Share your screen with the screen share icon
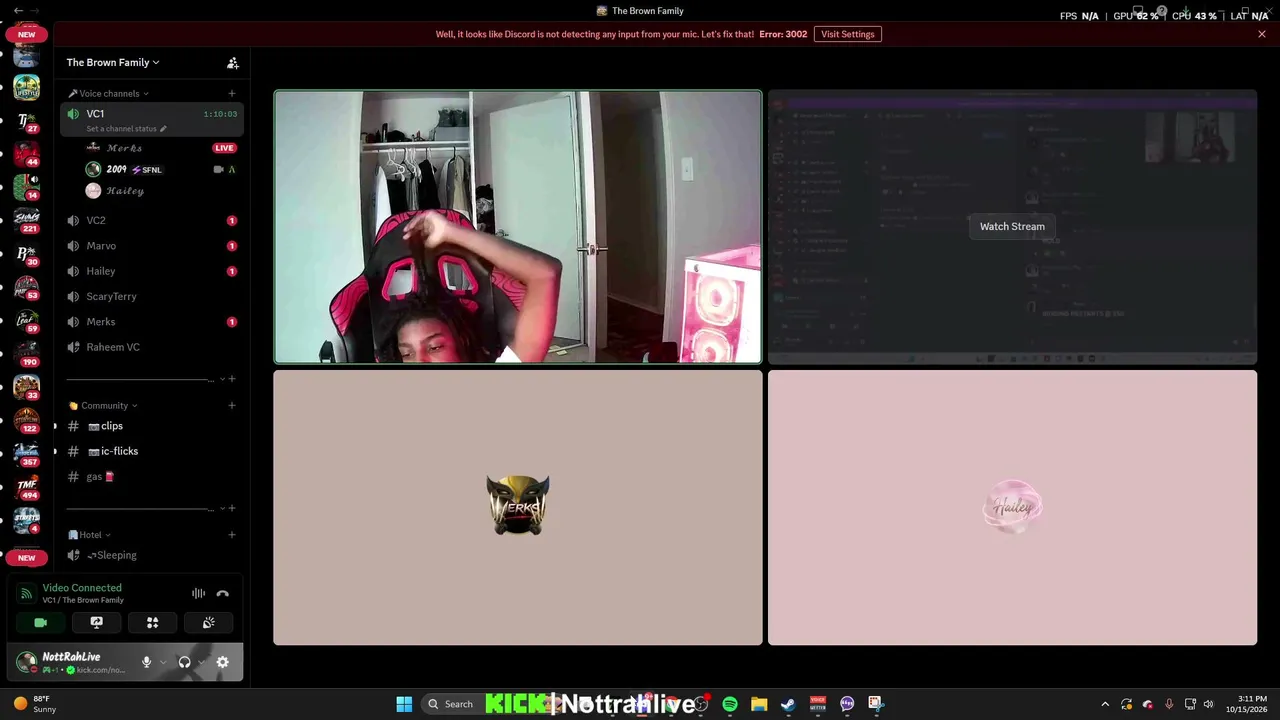The image size is (1280, 720). [x=97, y=622]
